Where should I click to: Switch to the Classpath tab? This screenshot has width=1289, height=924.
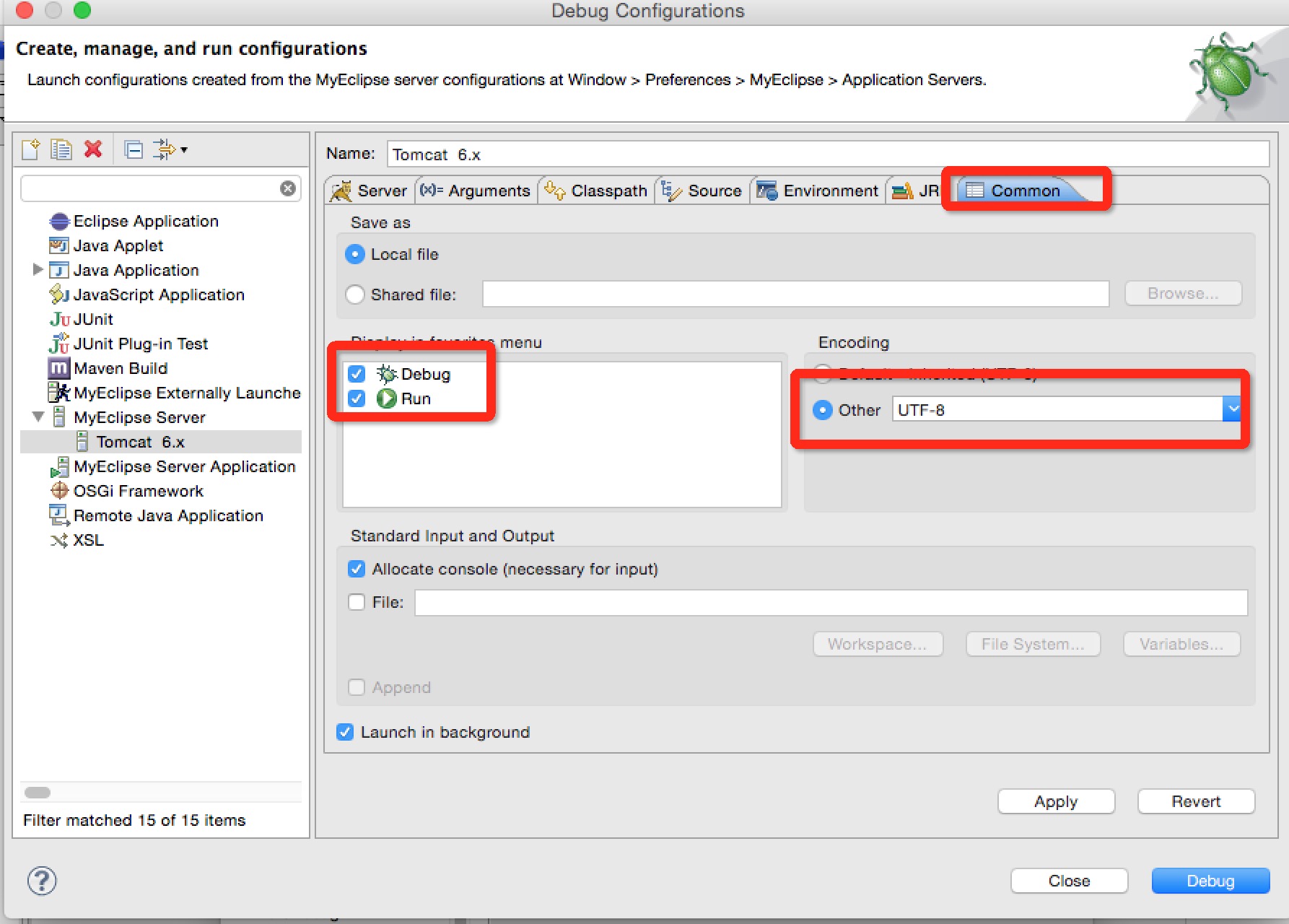pos(596,191)
